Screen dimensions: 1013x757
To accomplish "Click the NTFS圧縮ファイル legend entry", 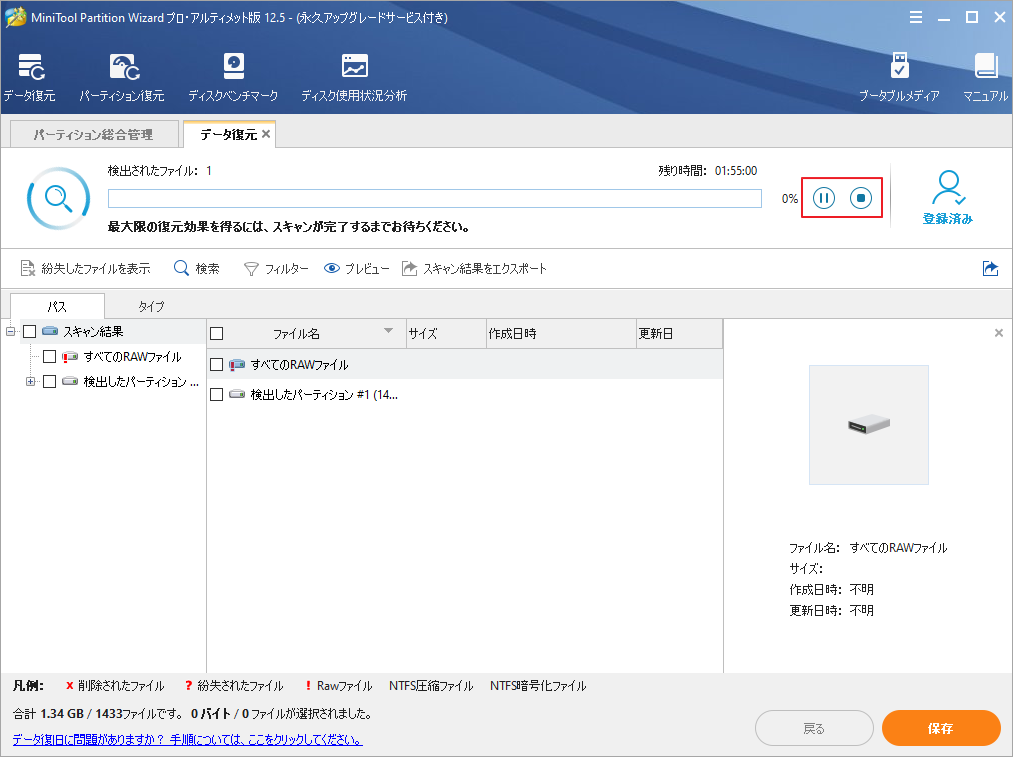I will 431,686.
